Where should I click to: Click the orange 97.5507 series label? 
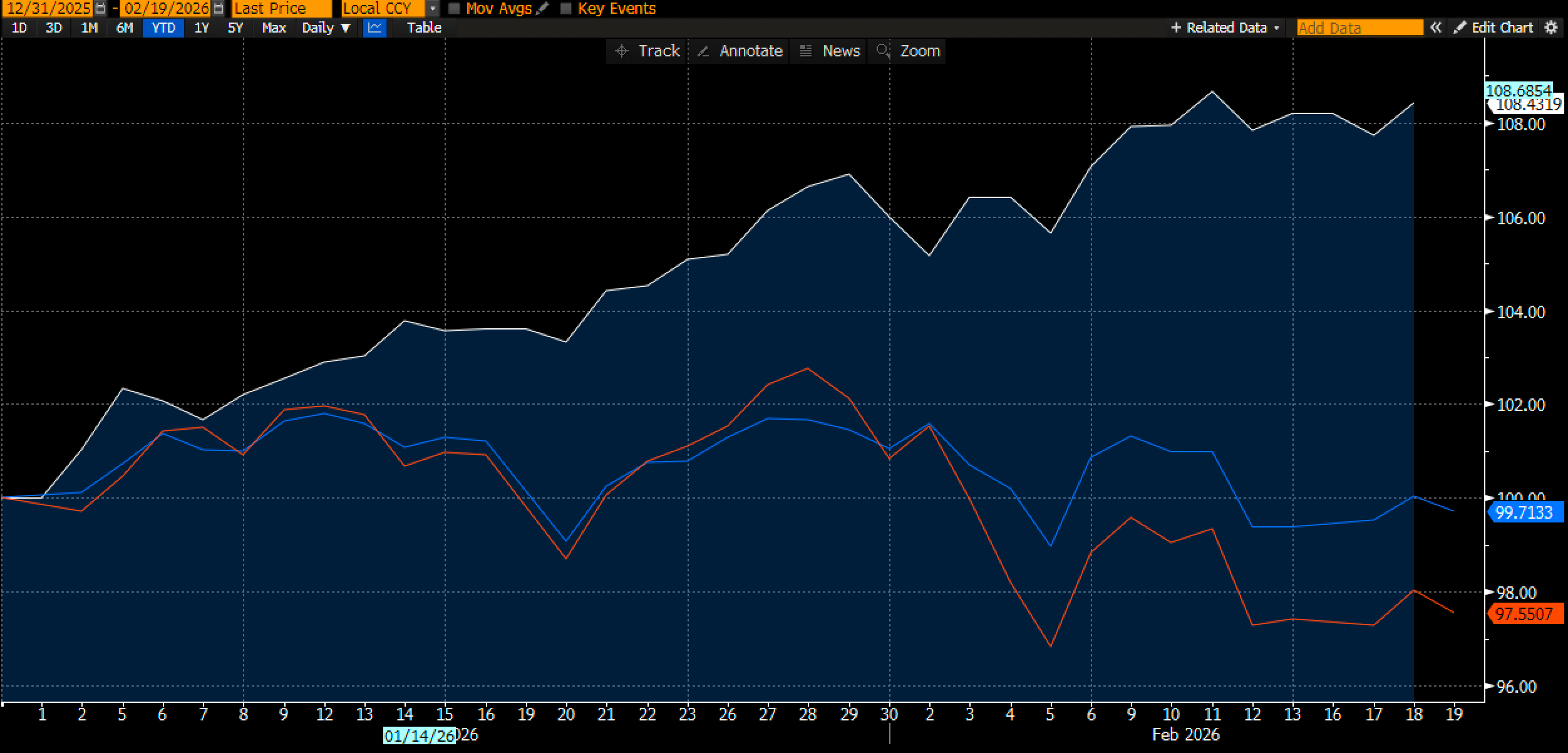click(1524, 614)
